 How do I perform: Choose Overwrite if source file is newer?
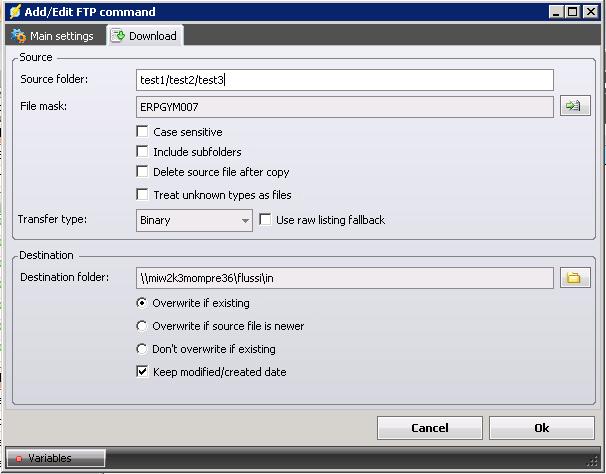[x=142, y=326]
